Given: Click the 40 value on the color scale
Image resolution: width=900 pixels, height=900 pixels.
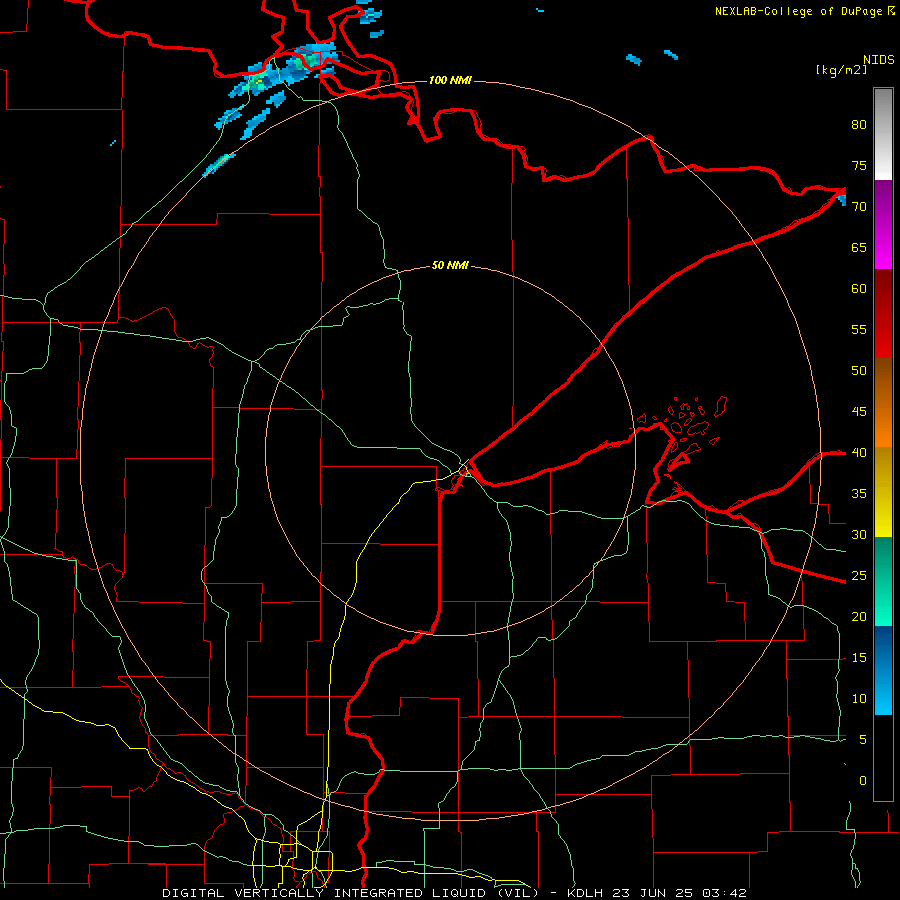Looking at the screenshot, I should (859, 452).
